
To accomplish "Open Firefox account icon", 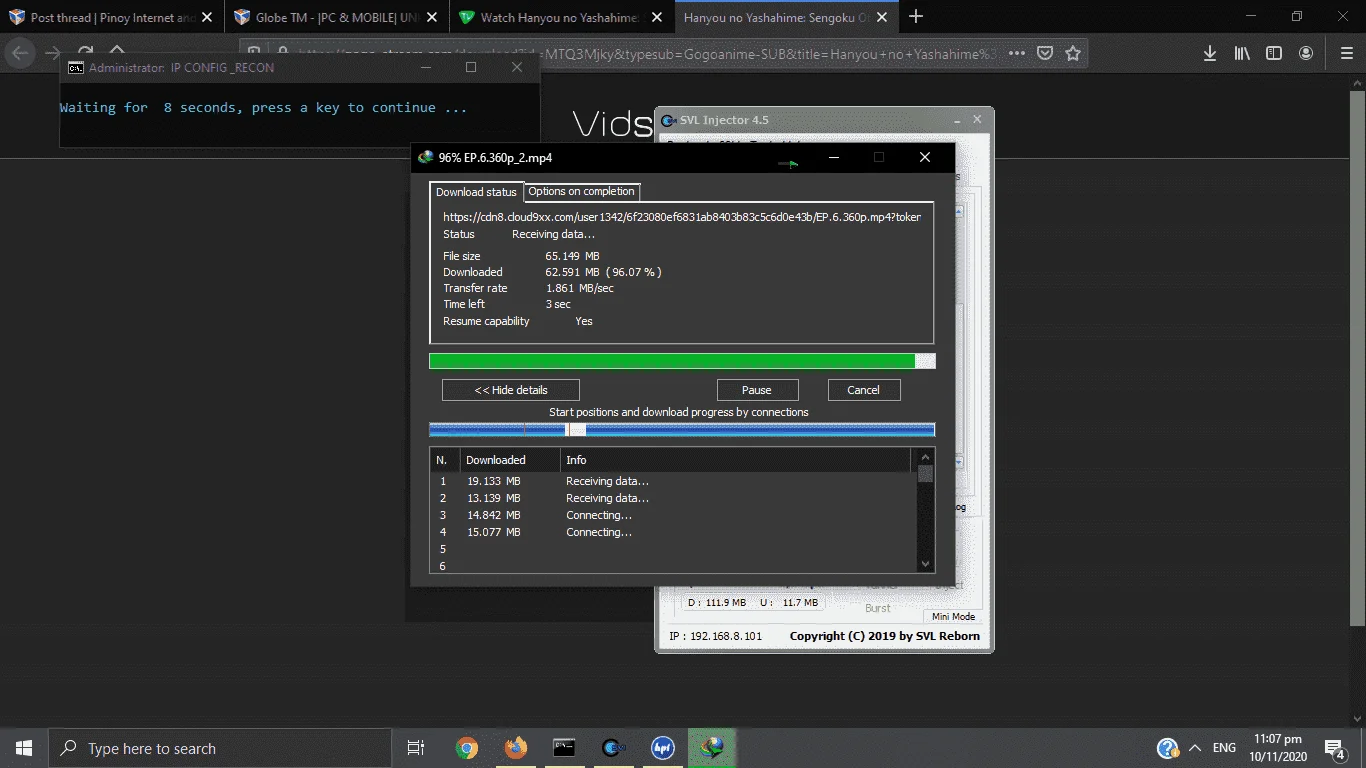I will coord(1306,53).
